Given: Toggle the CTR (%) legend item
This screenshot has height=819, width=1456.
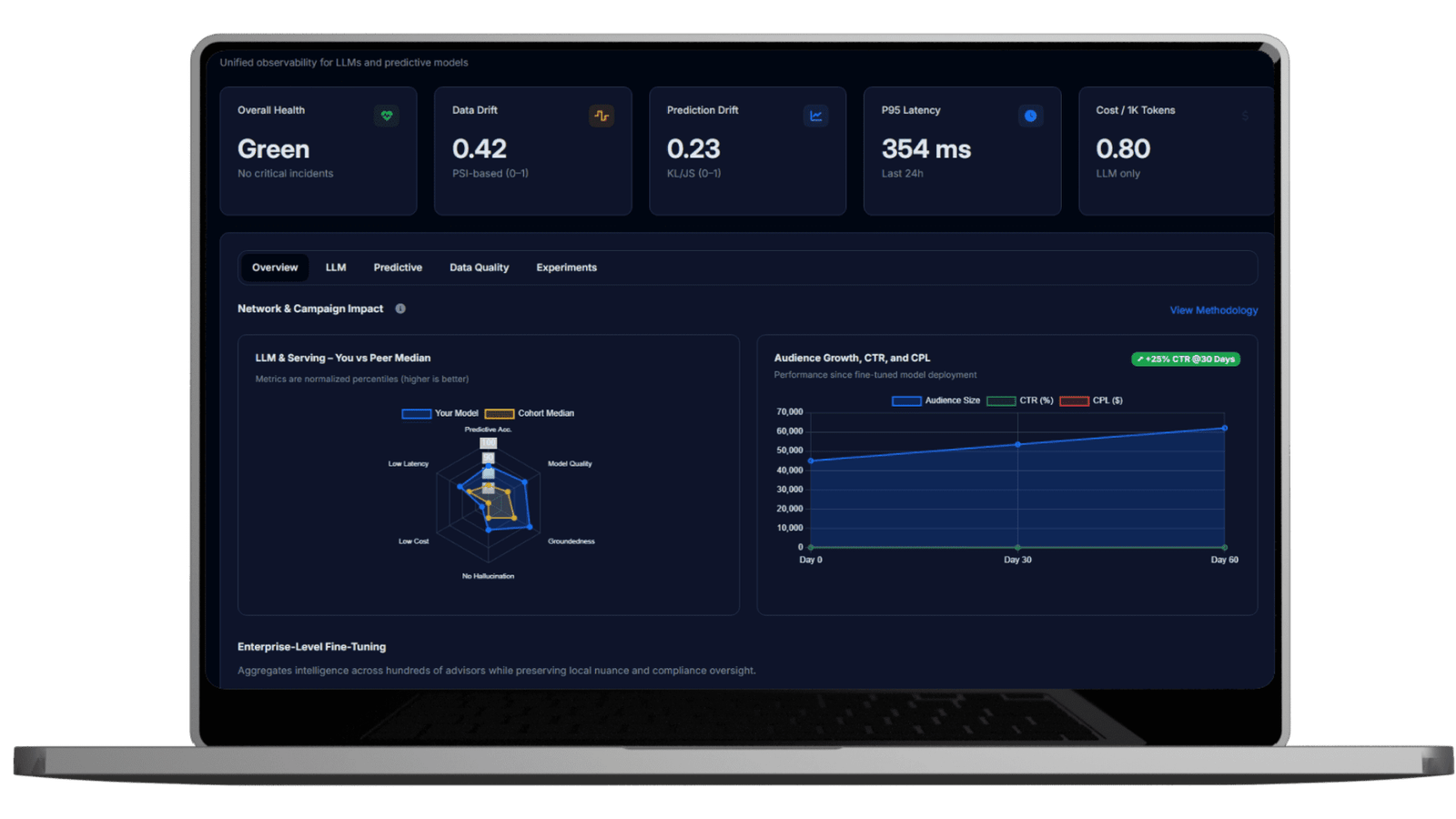Looking at the screenshot, I should click(x=1001, y=400).
